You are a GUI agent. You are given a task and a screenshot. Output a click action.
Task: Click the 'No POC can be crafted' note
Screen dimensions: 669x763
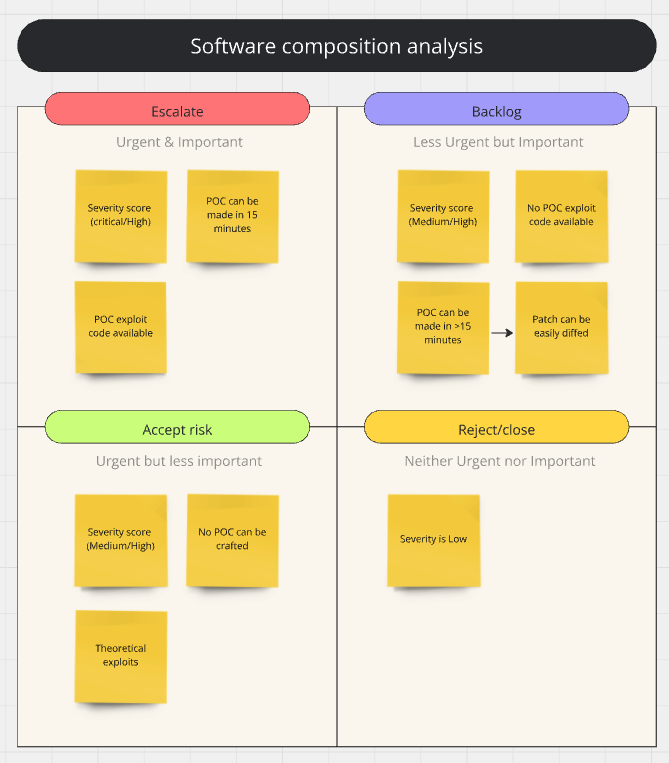[x=232, y=540]
